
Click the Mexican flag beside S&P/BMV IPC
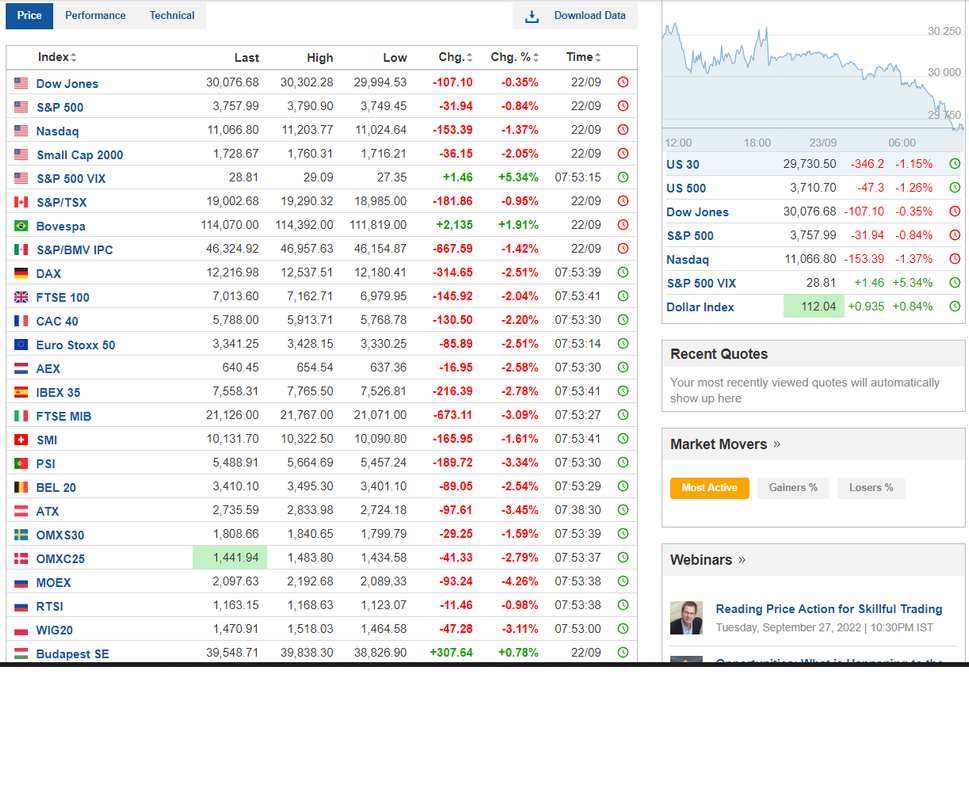pyautogui.click(x=21, y=250)
